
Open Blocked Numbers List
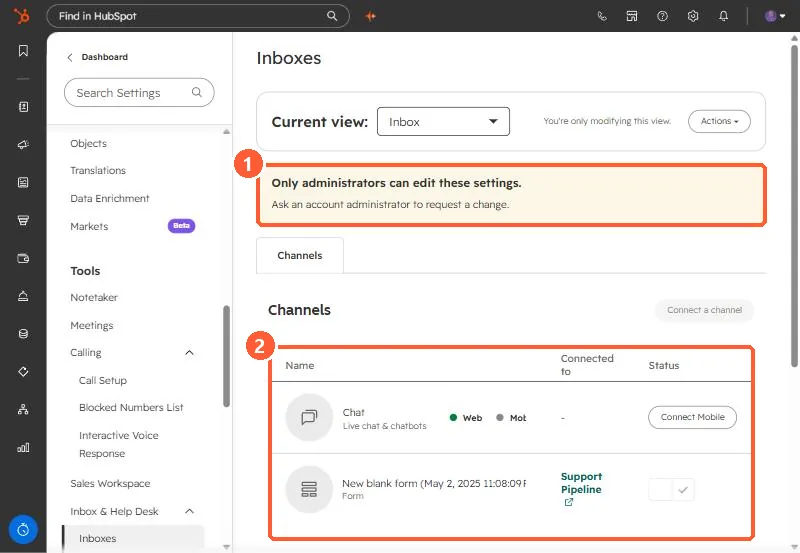pos(131,408)
